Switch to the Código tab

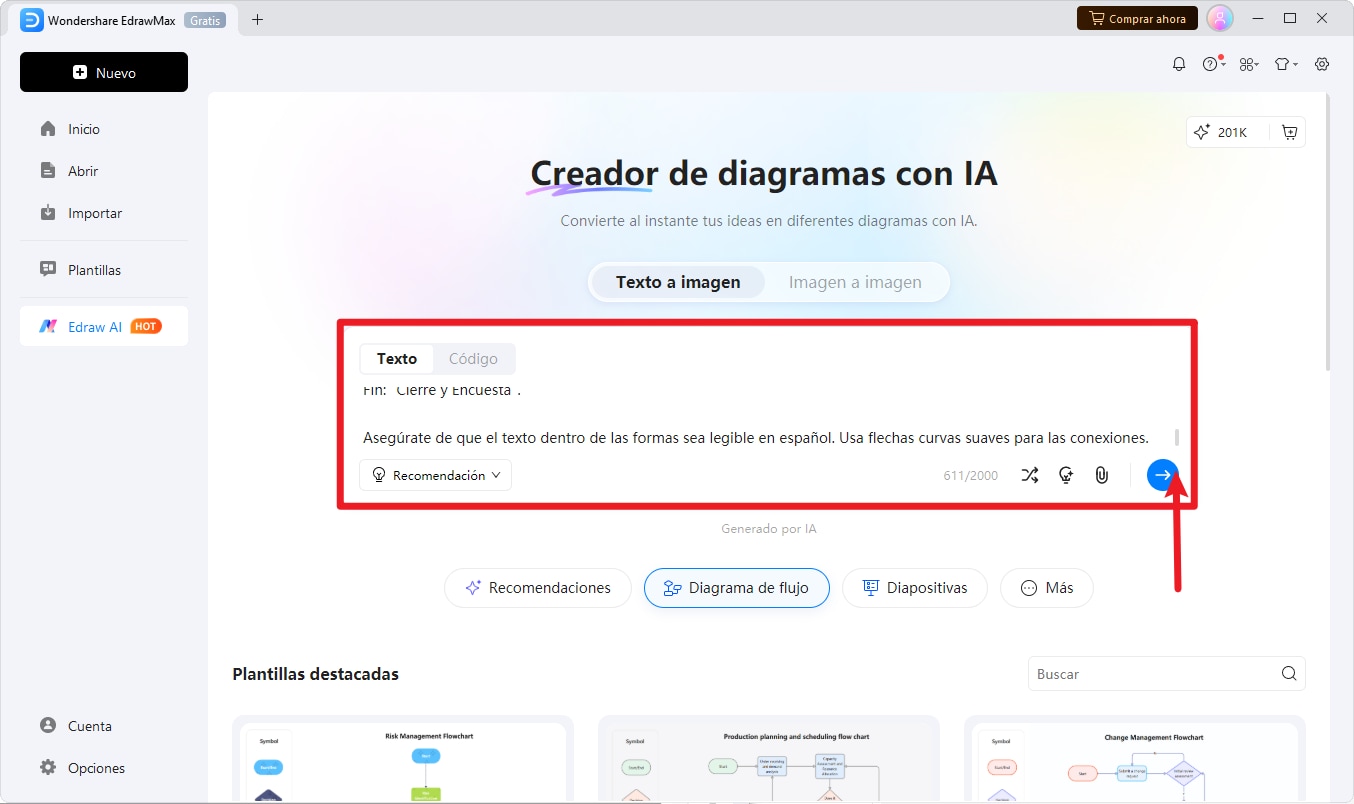click(x=473, y=358)
